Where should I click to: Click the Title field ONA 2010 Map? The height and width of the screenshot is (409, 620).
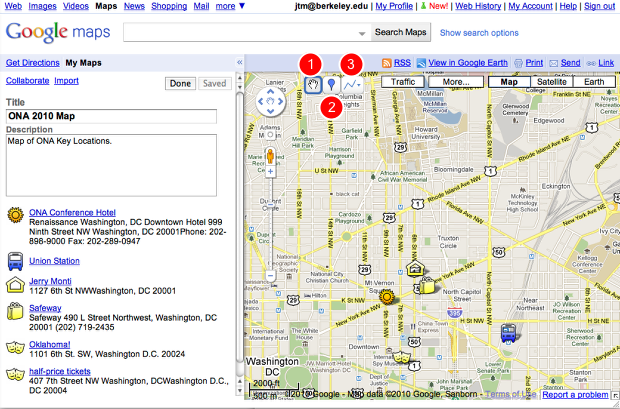click(111, 116)
